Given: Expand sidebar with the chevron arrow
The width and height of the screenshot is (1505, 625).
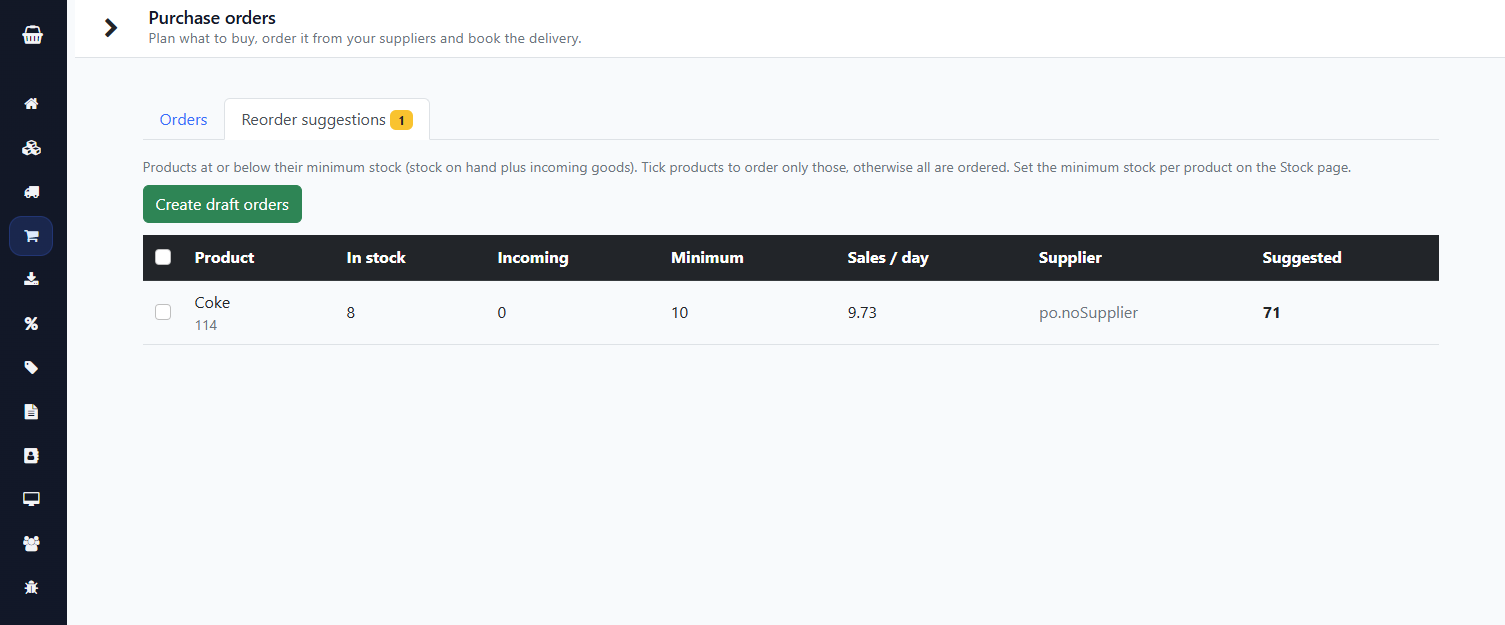Looking at the screenshot, I should coord(111,28).
